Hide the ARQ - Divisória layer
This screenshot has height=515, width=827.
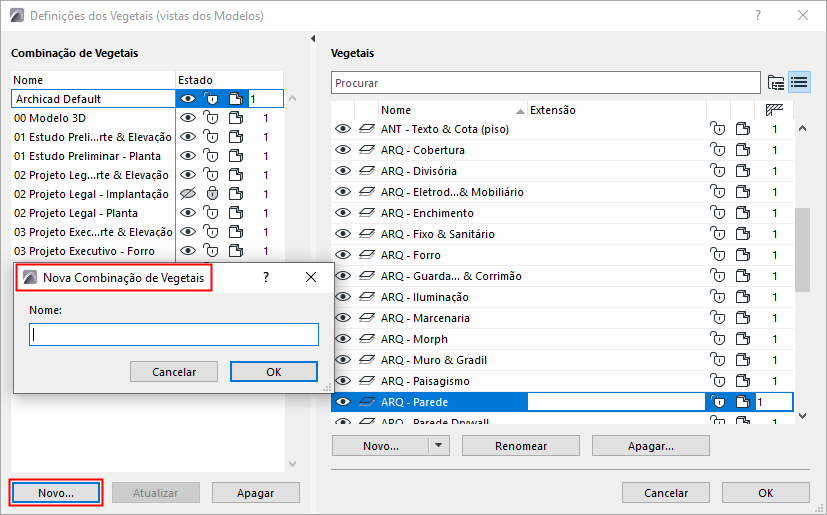click(x=343, y=171)
